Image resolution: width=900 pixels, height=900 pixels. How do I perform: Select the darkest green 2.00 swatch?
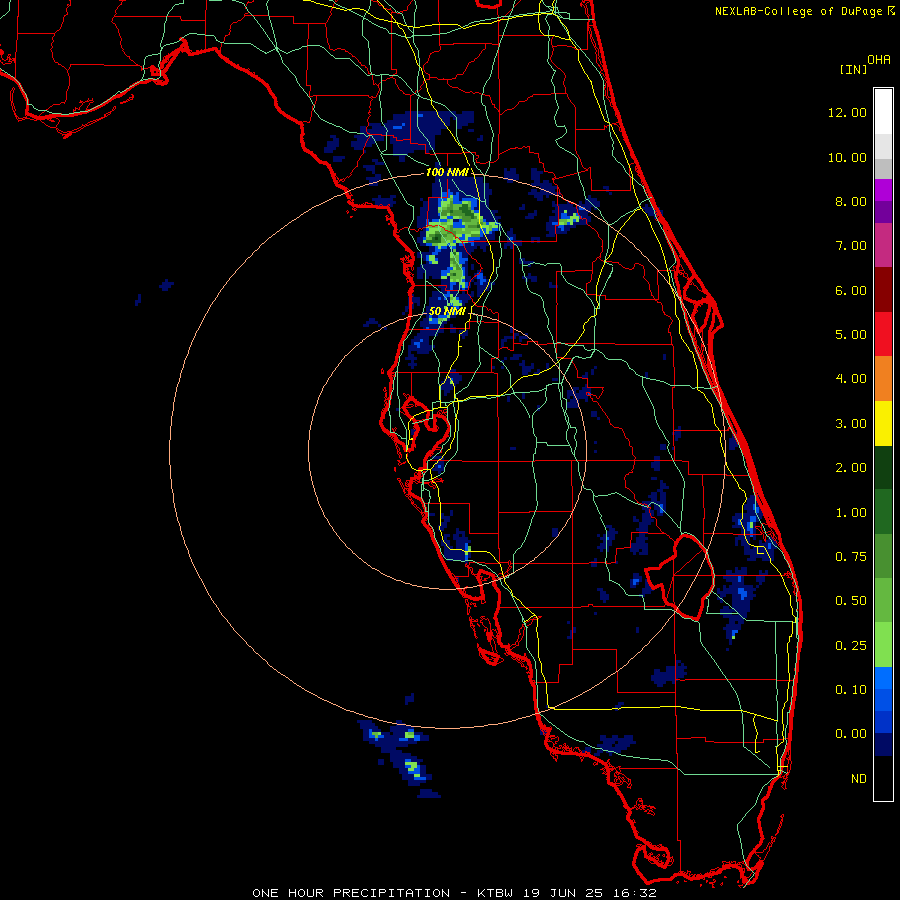[883, 468]
